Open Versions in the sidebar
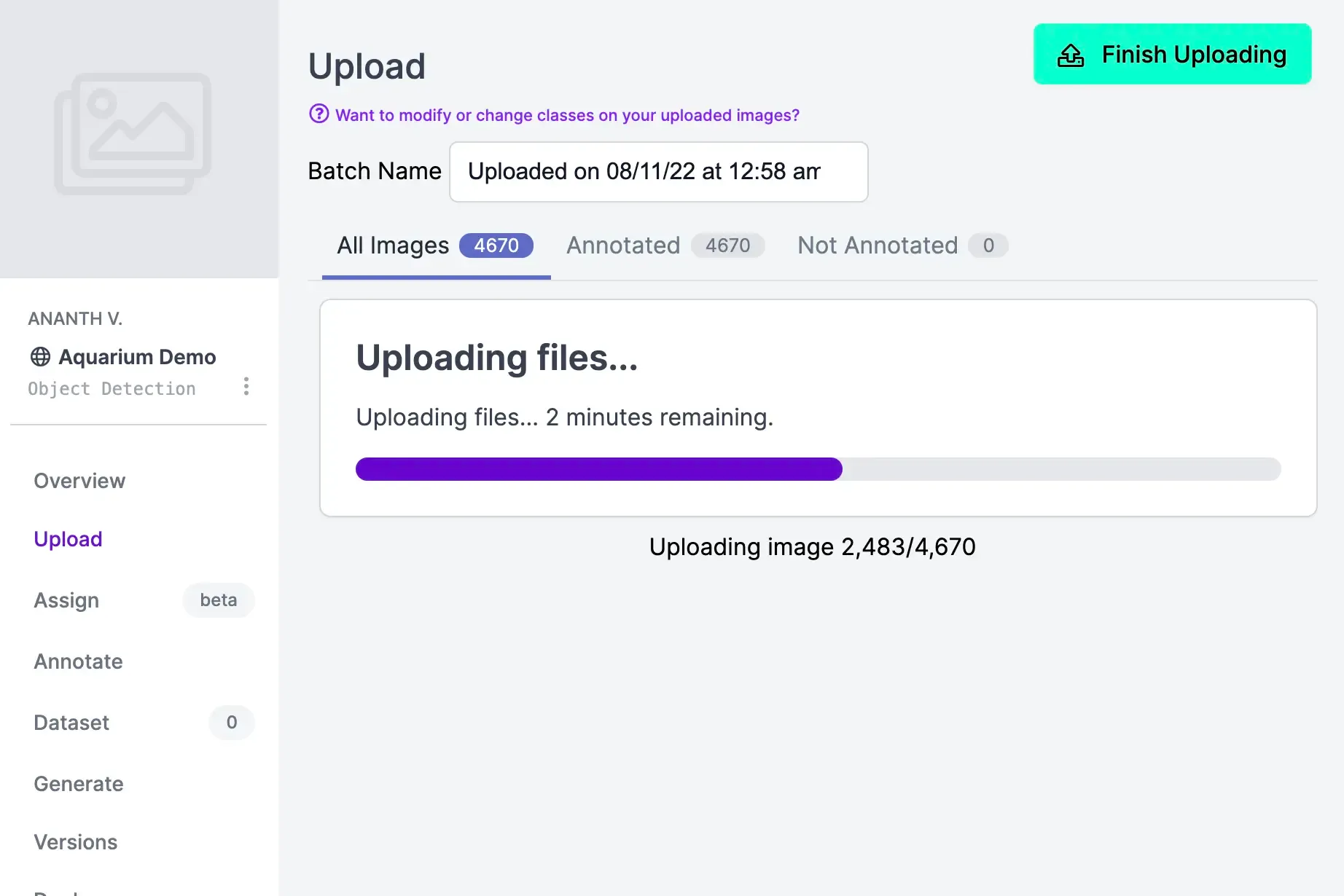Screen dimensions: 1344x896 click(76, 842)
